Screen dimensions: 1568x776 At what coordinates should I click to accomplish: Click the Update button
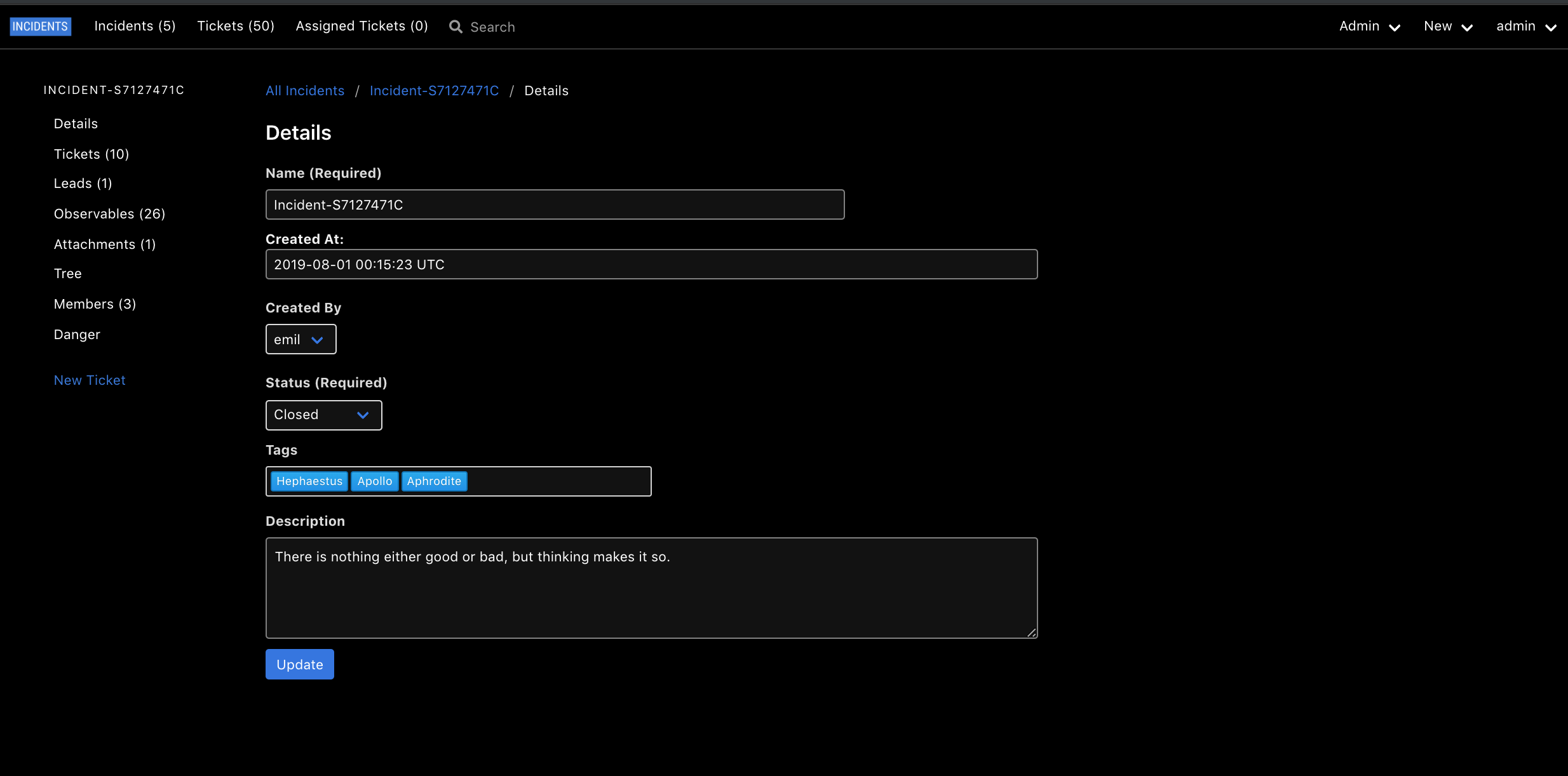[x=300, y=664]
